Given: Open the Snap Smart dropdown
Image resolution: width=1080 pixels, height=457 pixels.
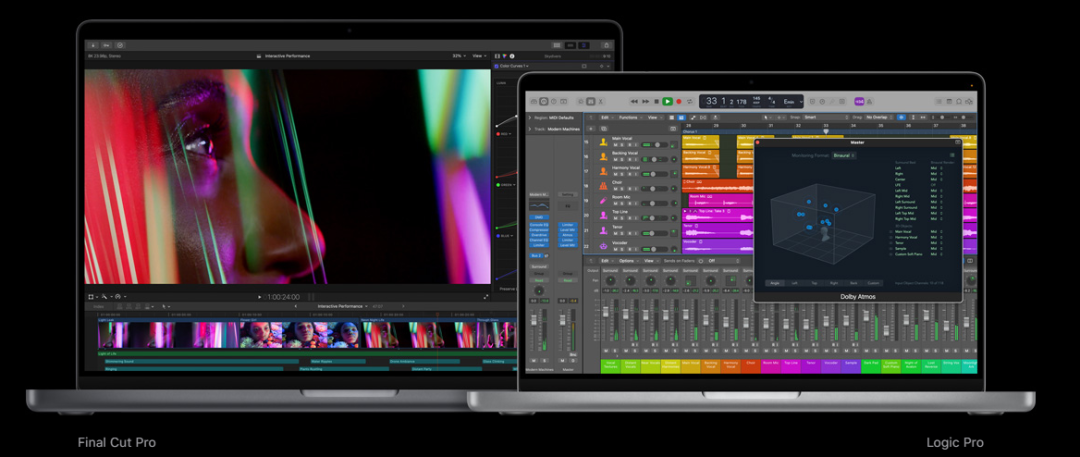Looking at the screenshot, I should tap(825, 117).
